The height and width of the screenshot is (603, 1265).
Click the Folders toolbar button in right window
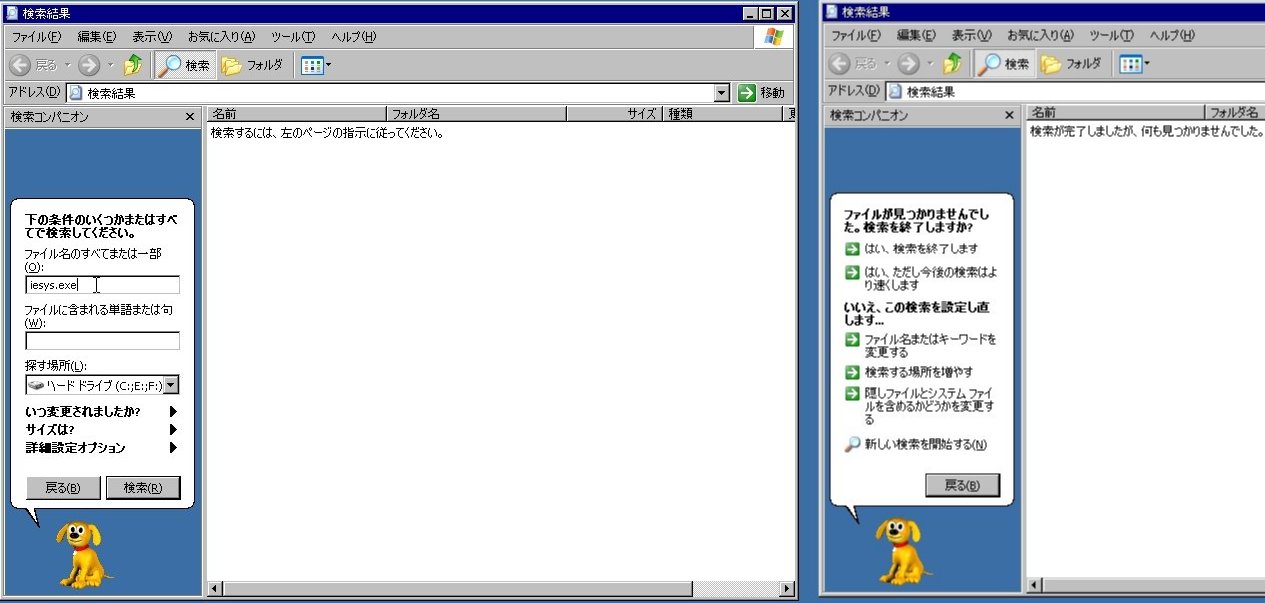click(x=1072, y=64)
